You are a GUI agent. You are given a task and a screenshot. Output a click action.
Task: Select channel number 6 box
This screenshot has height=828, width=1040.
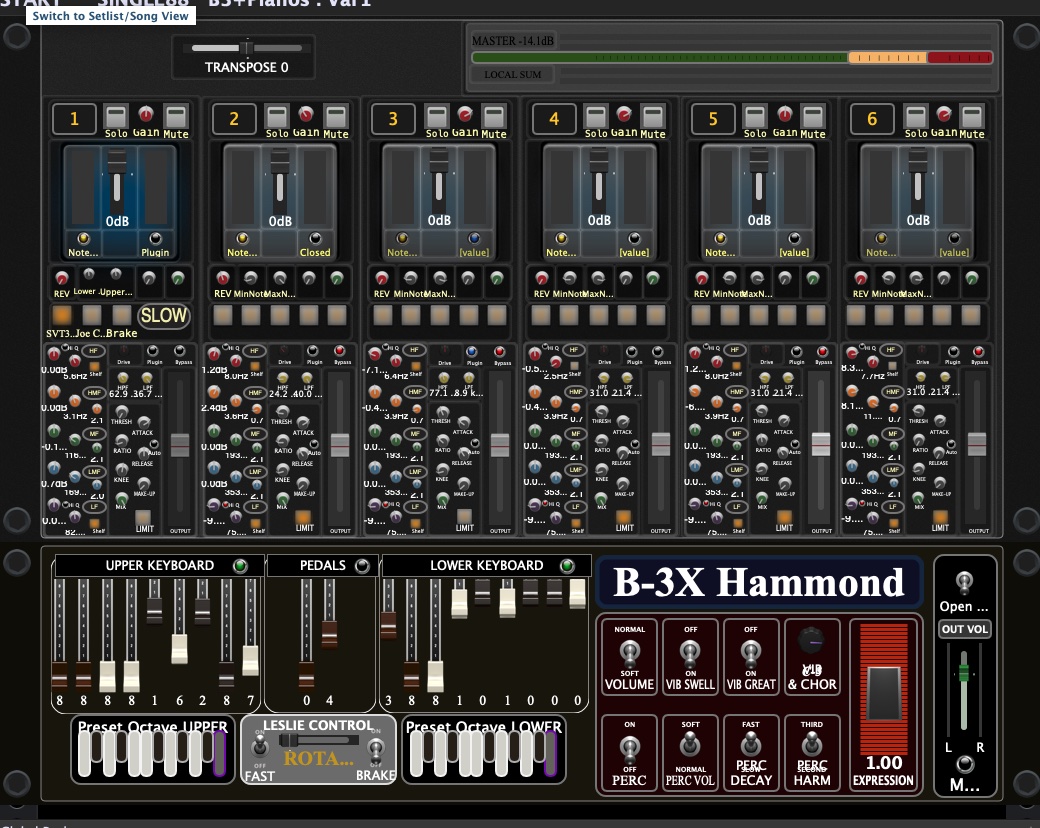pos(872,119)
